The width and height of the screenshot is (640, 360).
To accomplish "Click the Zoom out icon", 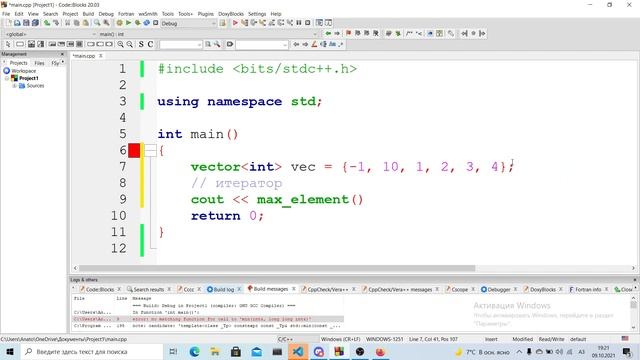I will click(x=129, y=44).
